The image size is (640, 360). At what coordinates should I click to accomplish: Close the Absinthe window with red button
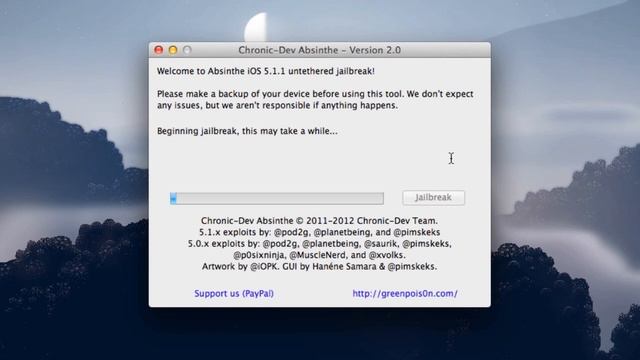159,50
